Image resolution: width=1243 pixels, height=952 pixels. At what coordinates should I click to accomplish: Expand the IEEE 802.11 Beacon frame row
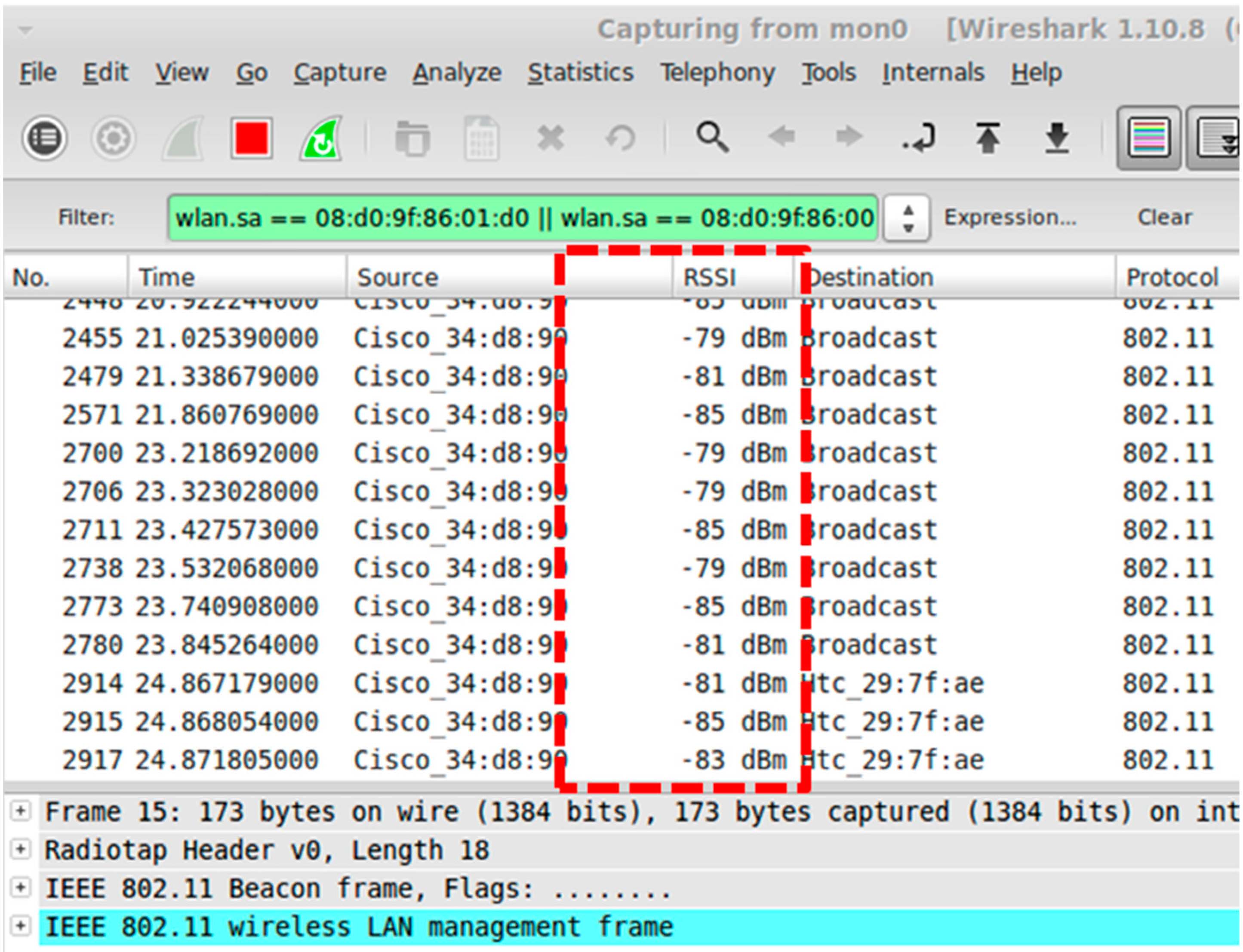click(x=20, y=887)
